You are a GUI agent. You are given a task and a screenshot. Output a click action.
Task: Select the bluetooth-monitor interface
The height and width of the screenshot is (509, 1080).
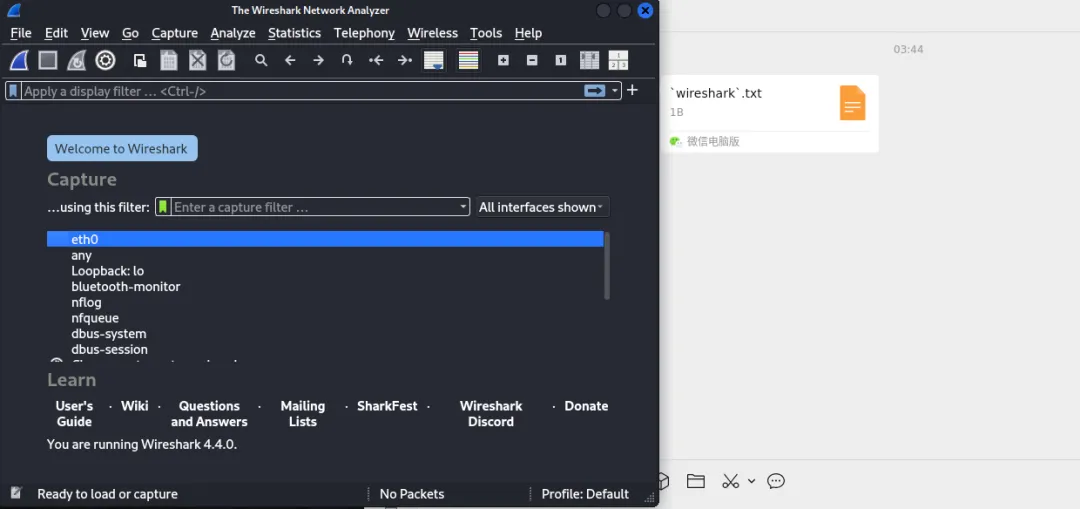[x=325, y=287]
